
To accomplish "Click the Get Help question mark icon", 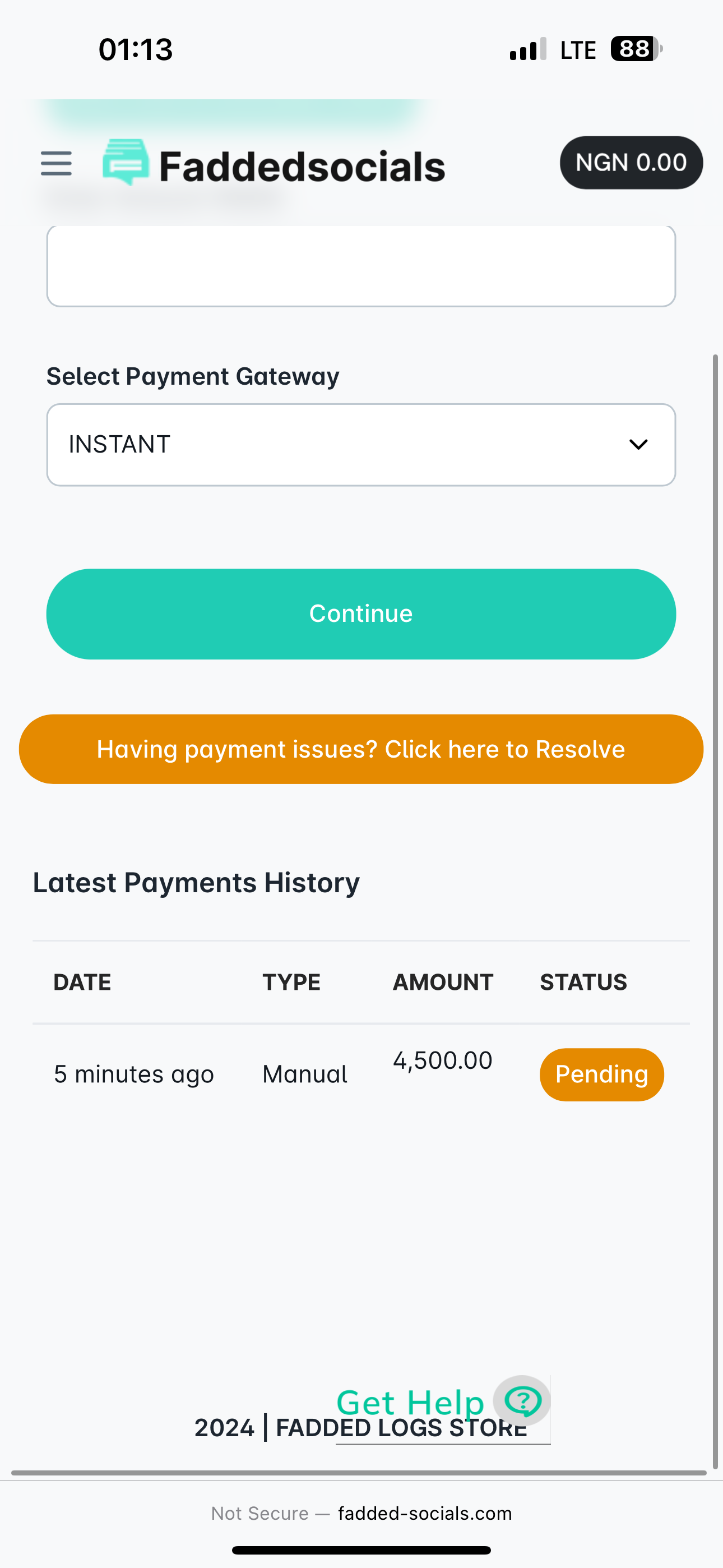I will pyautogui.click(x=522, y=1401).
